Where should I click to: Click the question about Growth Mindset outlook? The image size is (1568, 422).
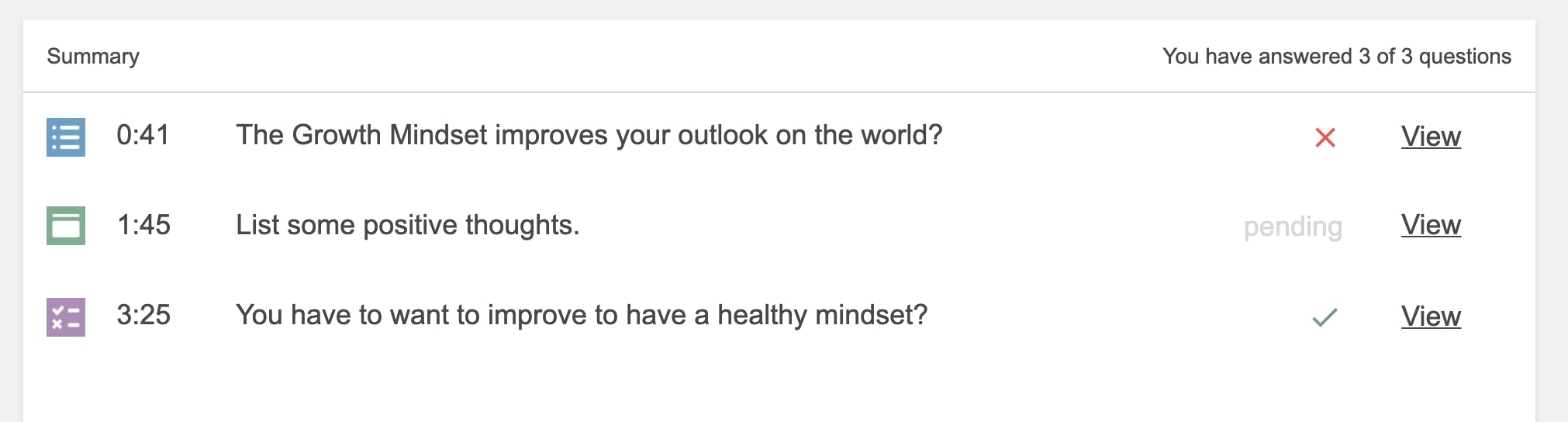[x=589, y=135]
